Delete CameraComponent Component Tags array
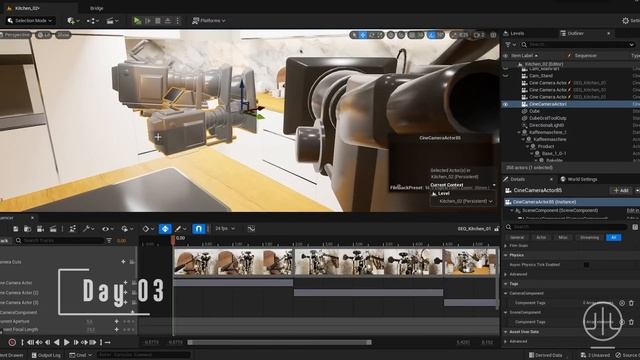Image resolution: width=640 pixels, height=360 pixels. [x=631, y=303]
